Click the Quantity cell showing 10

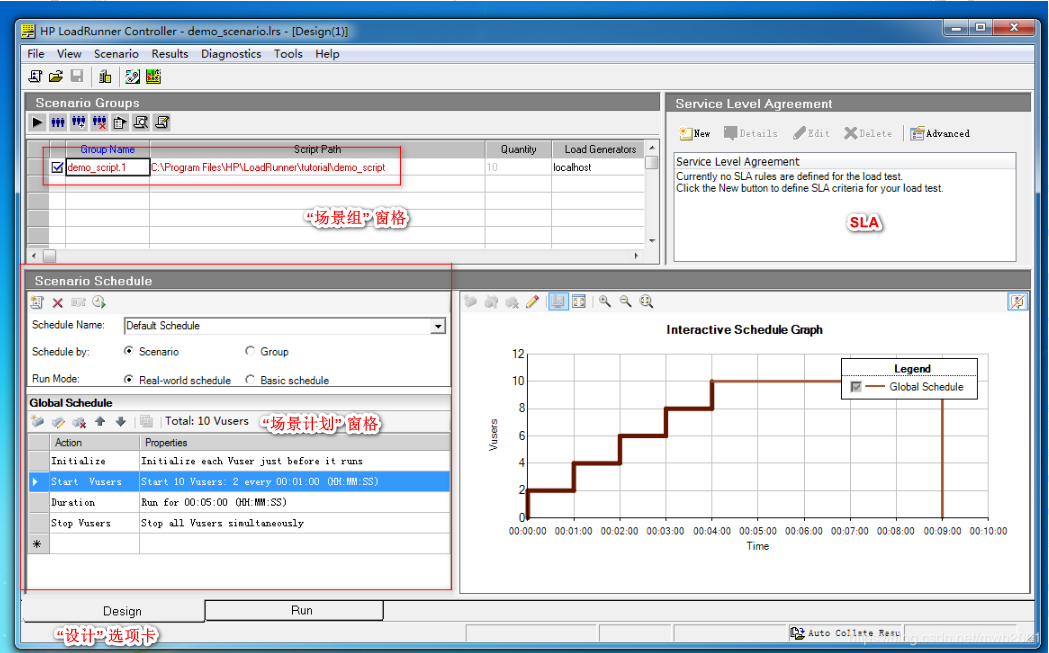518,167
